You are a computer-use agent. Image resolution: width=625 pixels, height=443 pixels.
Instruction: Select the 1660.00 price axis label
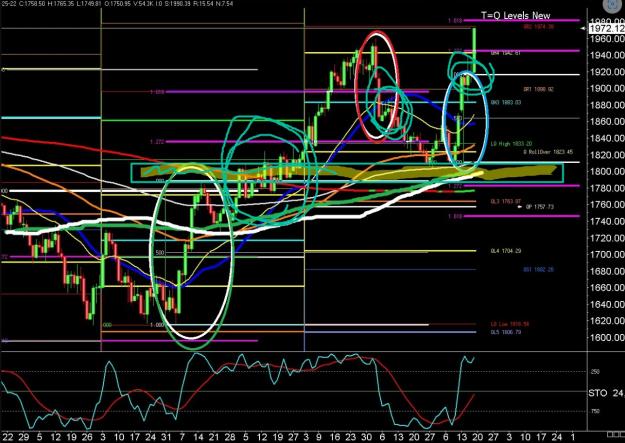pos(607,287)
